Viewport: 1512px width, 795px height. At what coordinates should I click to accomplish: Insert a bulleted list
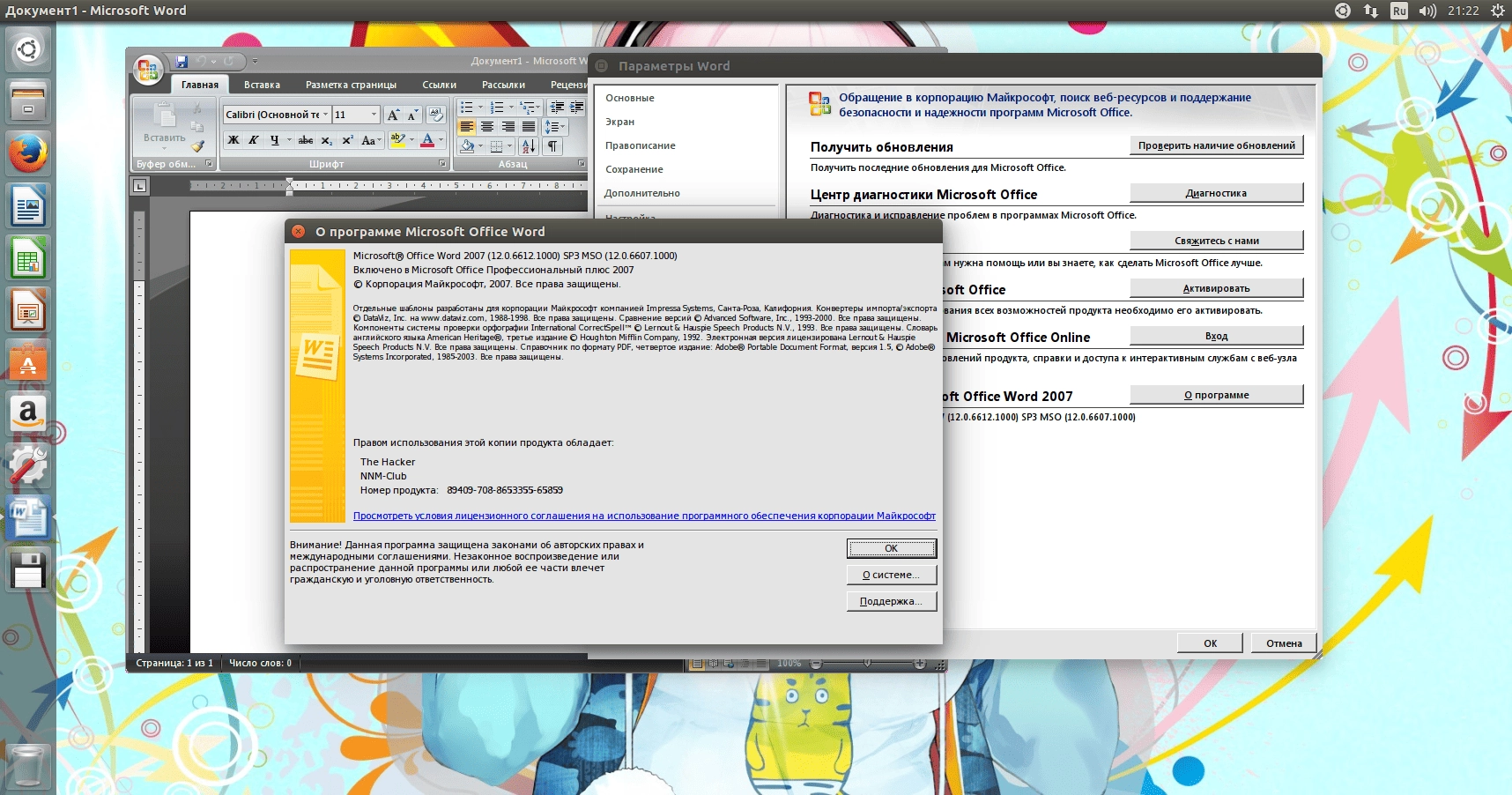click(x=467, y=108)
